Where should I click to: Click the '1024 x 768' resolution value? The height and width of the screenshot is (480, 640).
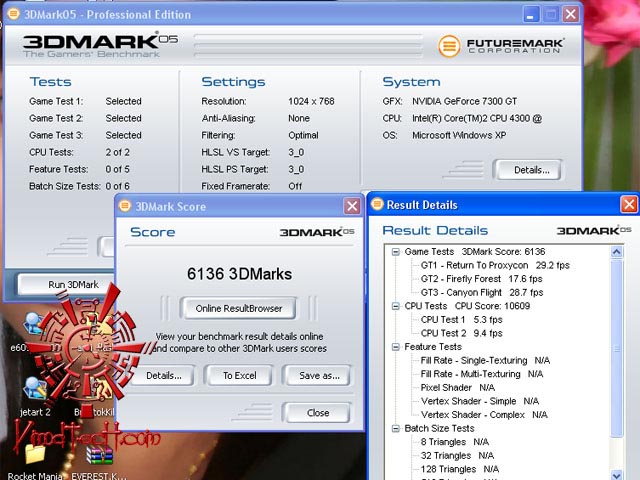click(311, 101)
